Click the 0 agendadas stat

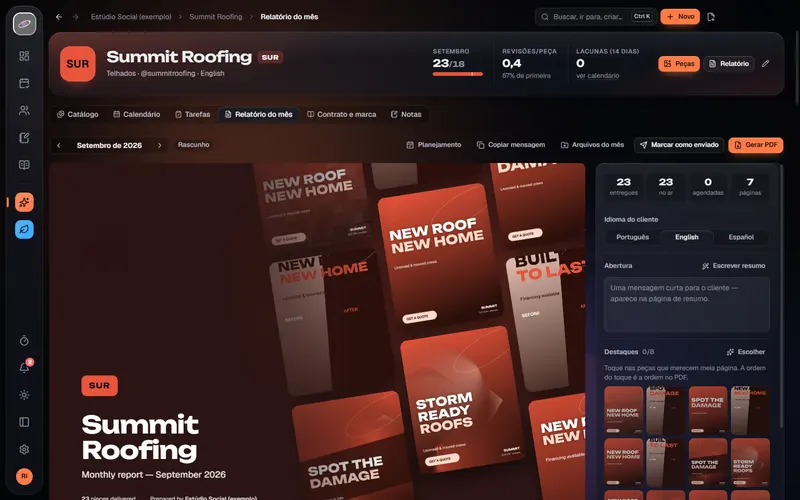(708, 186)
